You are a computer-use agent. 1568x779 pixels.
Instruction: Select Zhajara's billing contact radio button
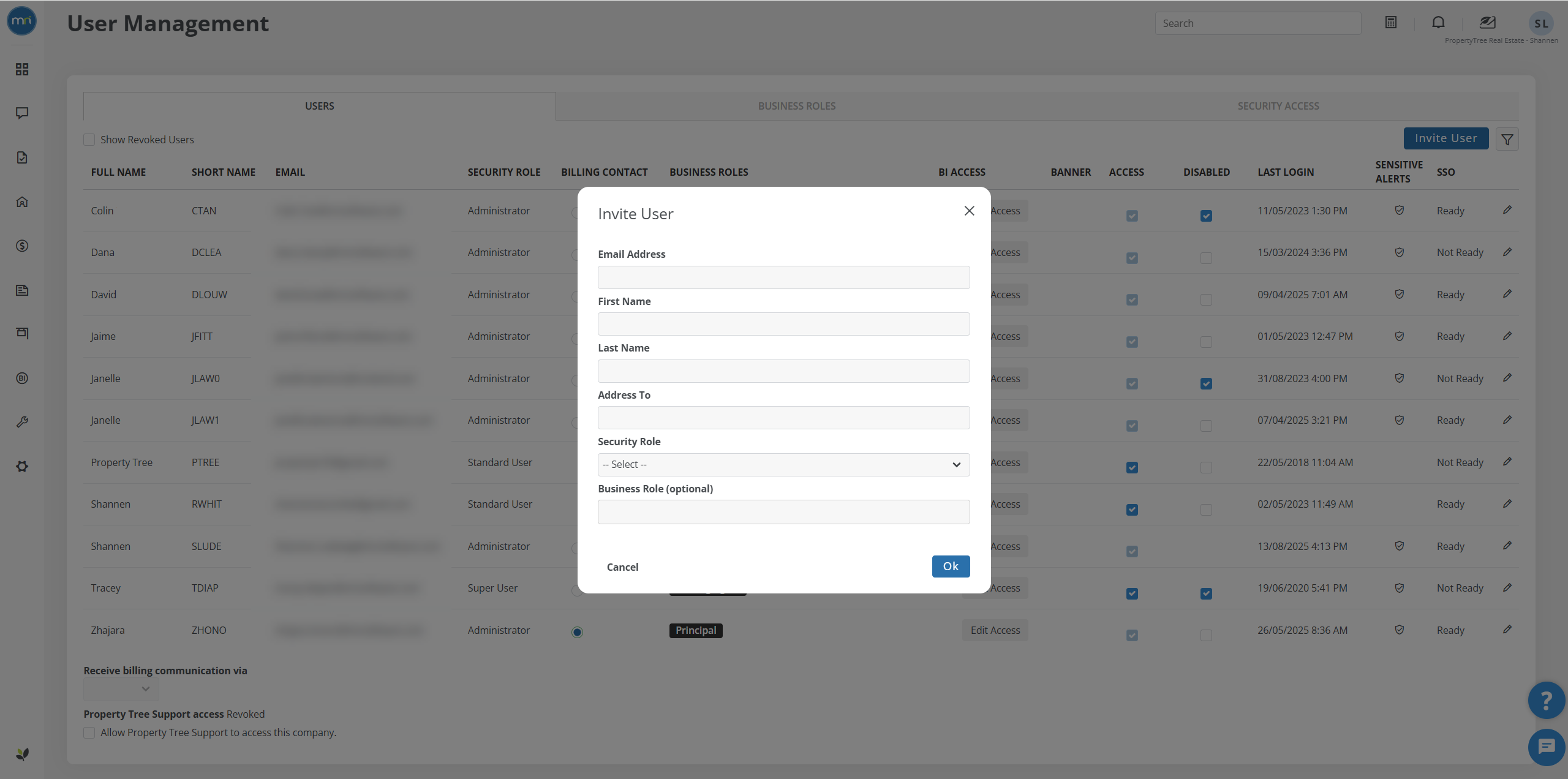click(x=577, y=632)
